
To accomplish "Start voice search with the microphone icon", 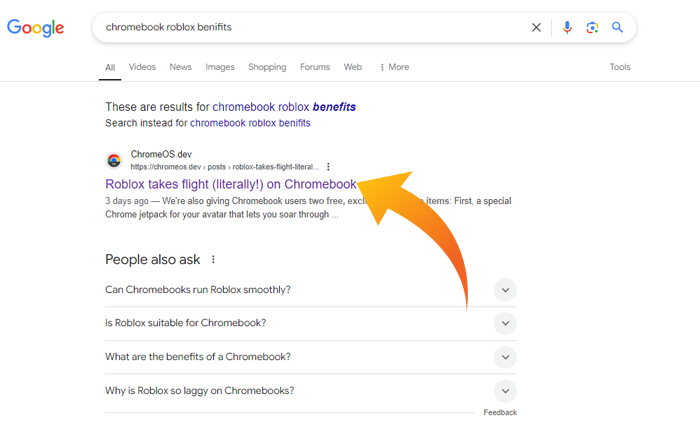I will tap(567, 27).
